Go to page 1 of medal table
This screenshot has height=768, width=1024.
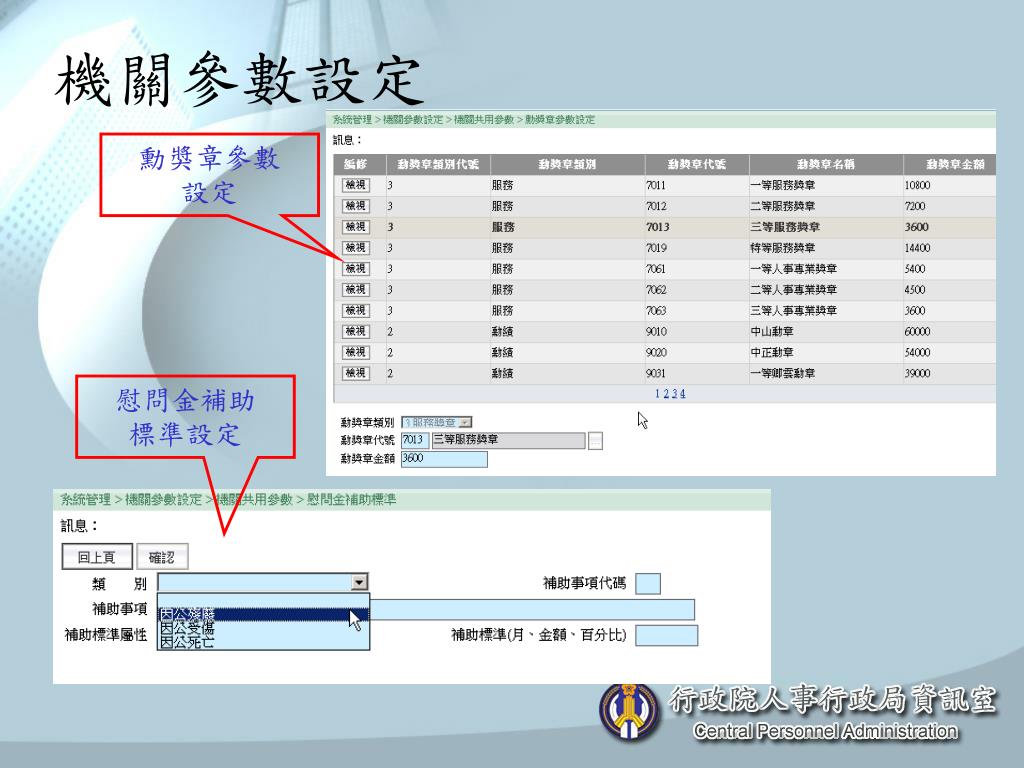[658, 393]
